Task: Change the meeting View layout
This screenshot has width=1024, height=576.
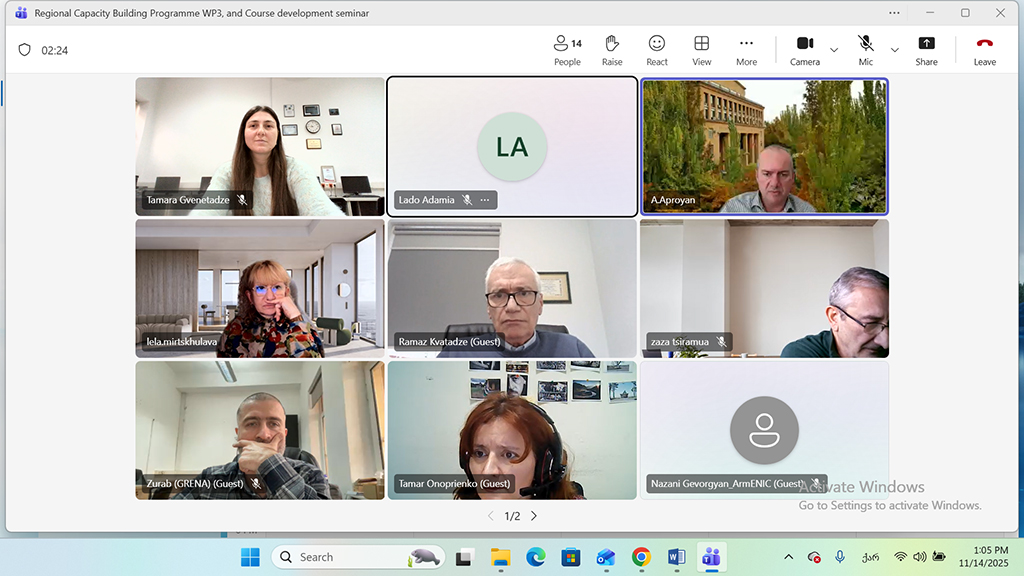Action: [702, 50]
